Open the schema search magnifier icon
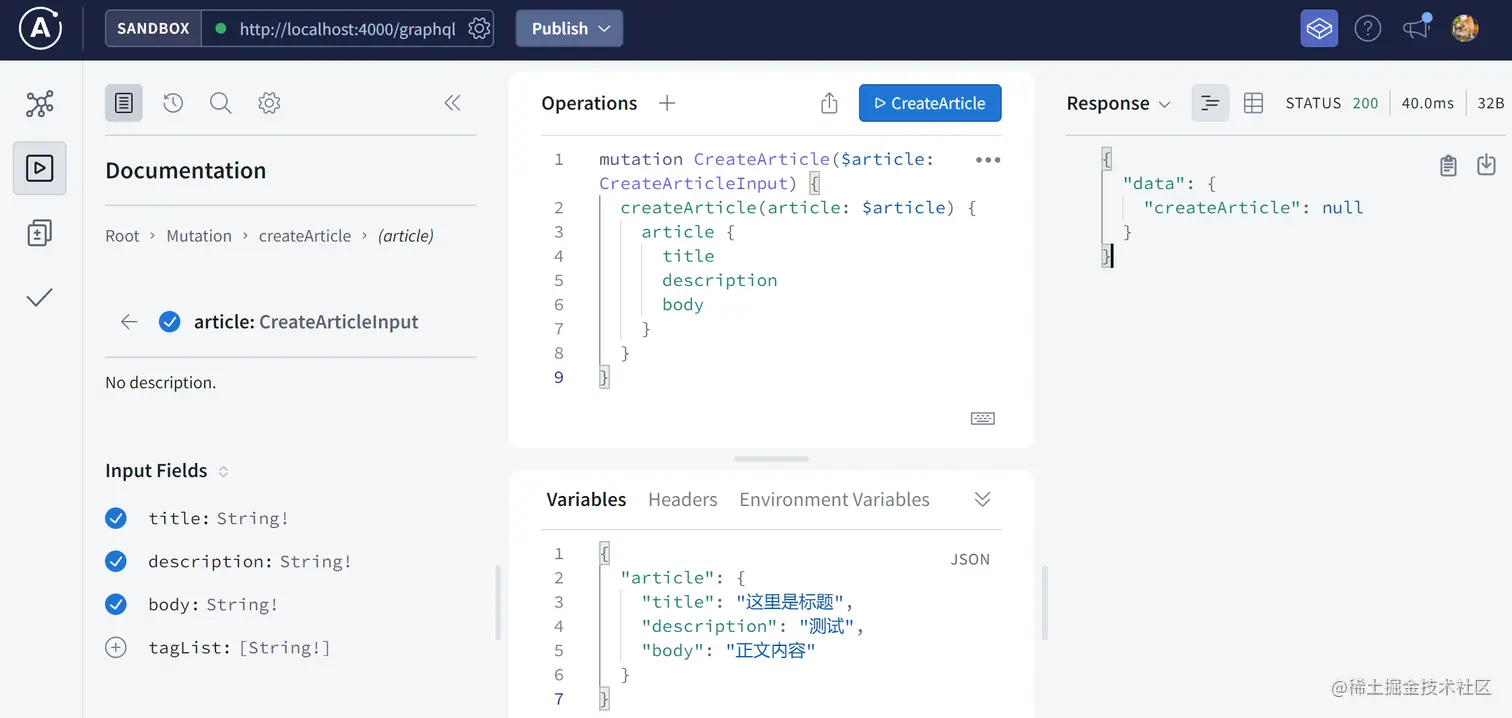Screen dimensions: 1512x718 pyautogui.click(x=221, y=103)
